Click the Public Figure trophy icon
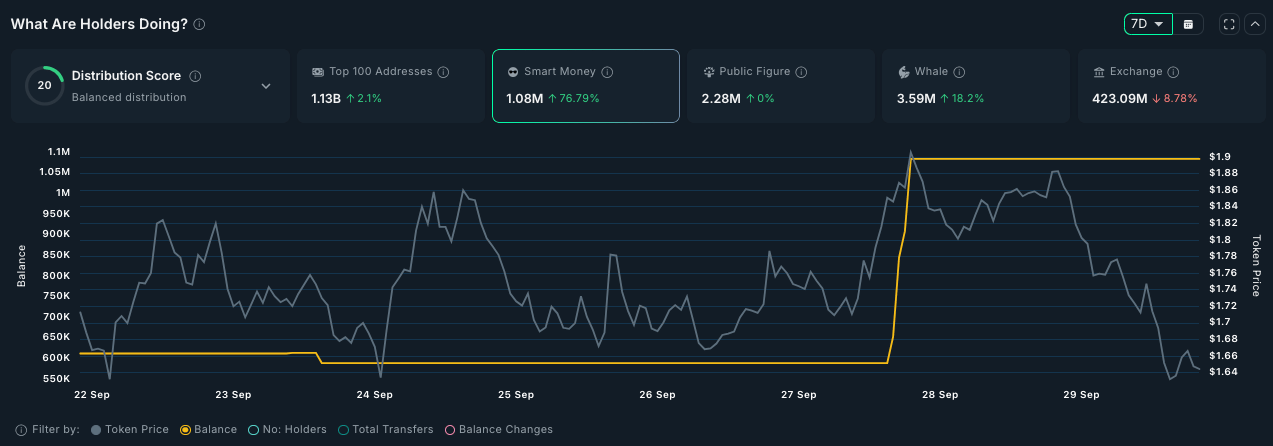 pyautogui.click(x=708, y=72)
